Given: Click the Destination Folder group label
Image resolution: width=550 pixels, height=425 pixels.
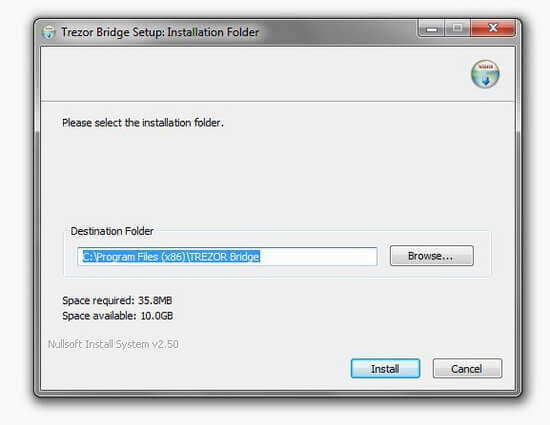Looking at the screenshot, I should tap(112, 231).
